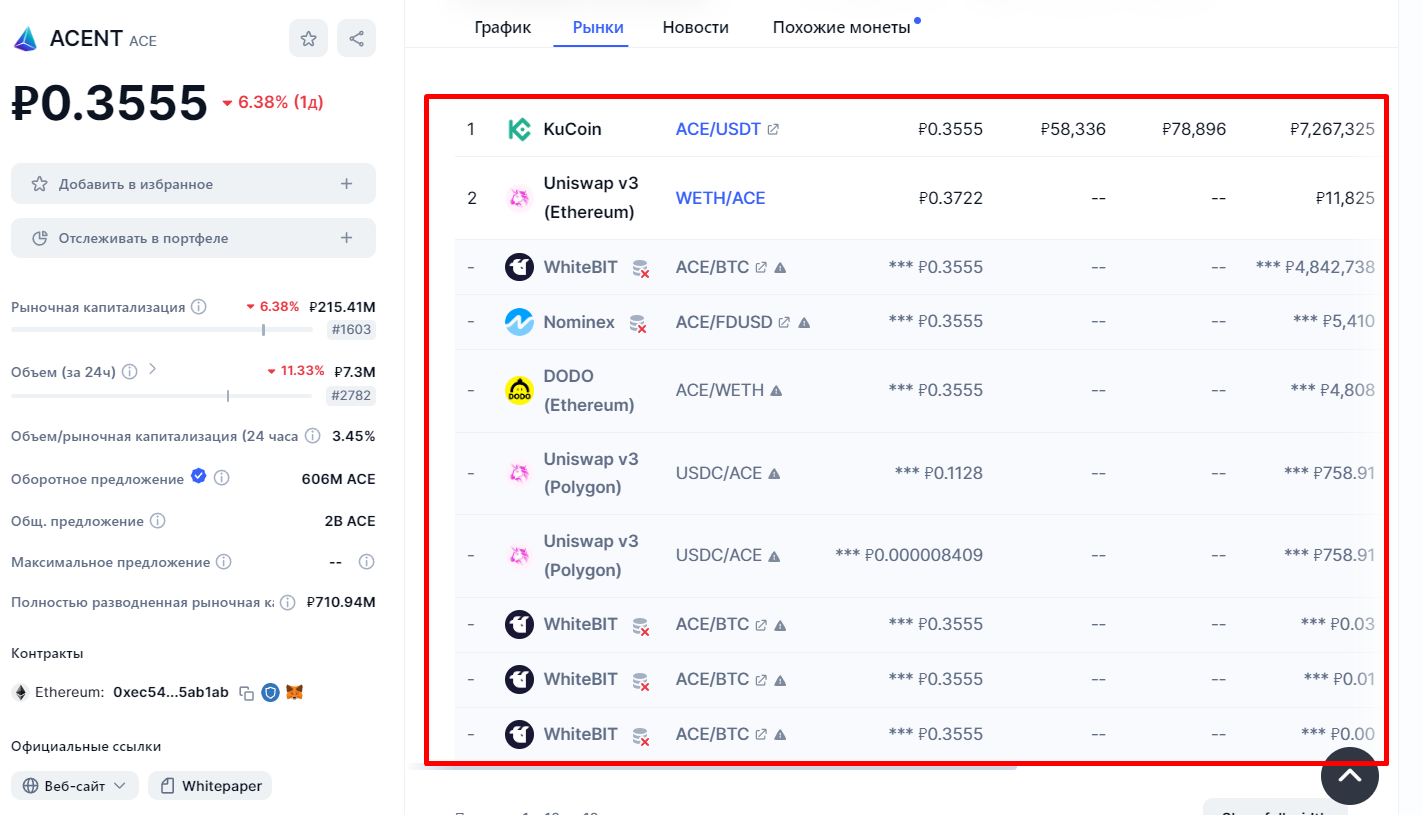Open the Веб-сайт dropdown
This screenshot has width=1422, height=815.
[75, 786]
